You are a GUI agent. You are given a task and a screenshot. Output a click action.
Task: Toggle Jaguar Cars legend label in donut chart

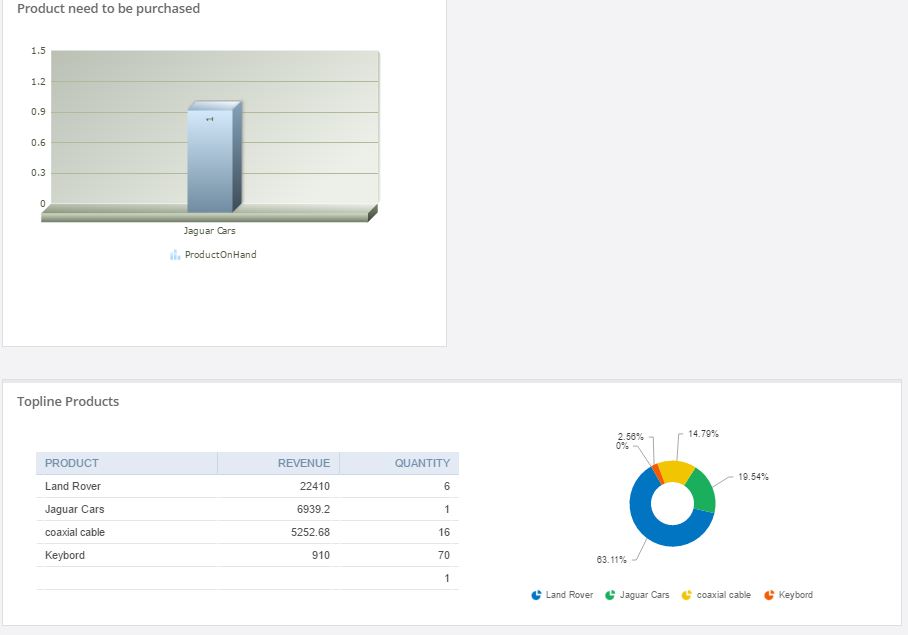tap(645, 595)
